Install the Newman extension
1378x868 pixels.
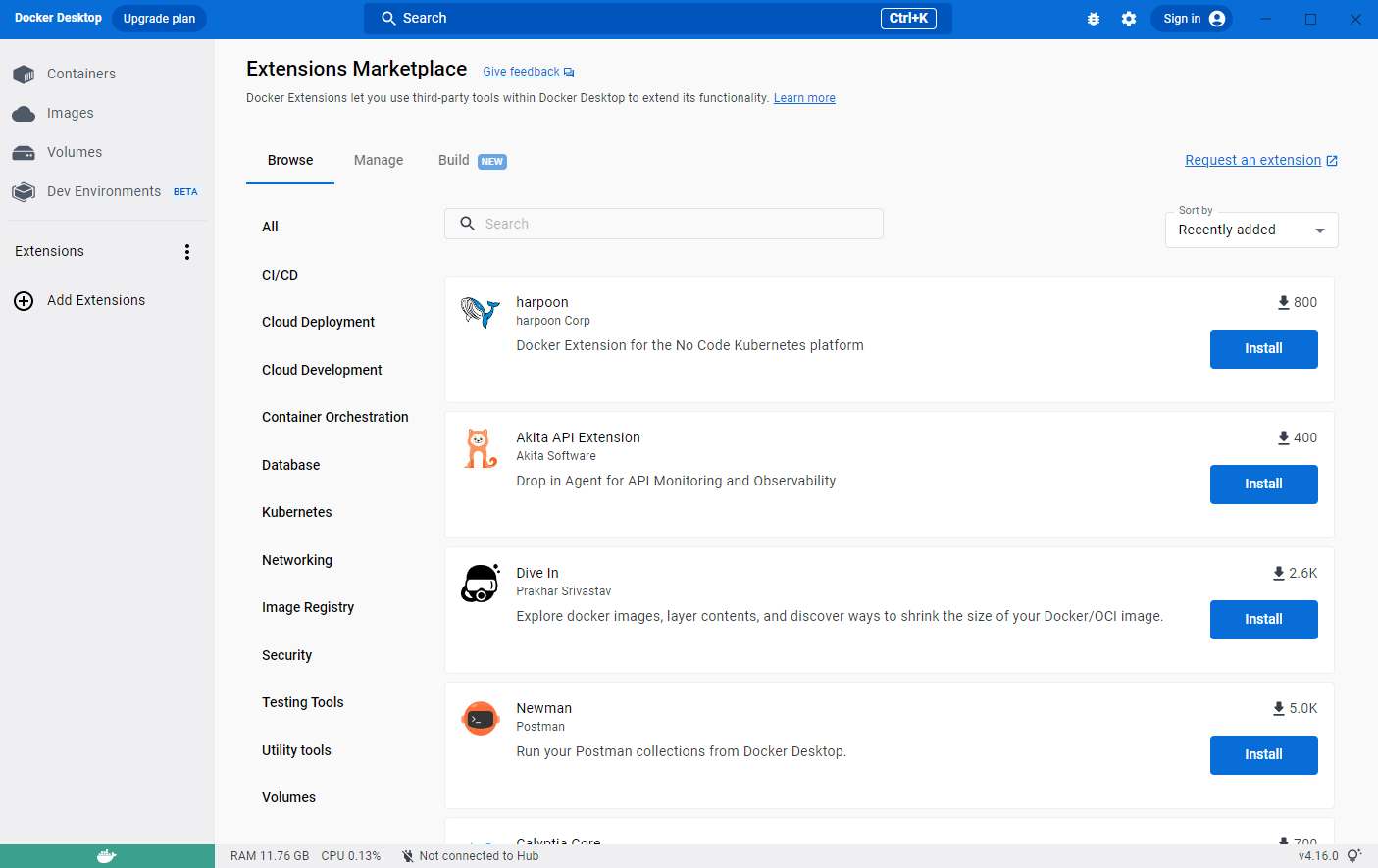tap(1263, 755)
